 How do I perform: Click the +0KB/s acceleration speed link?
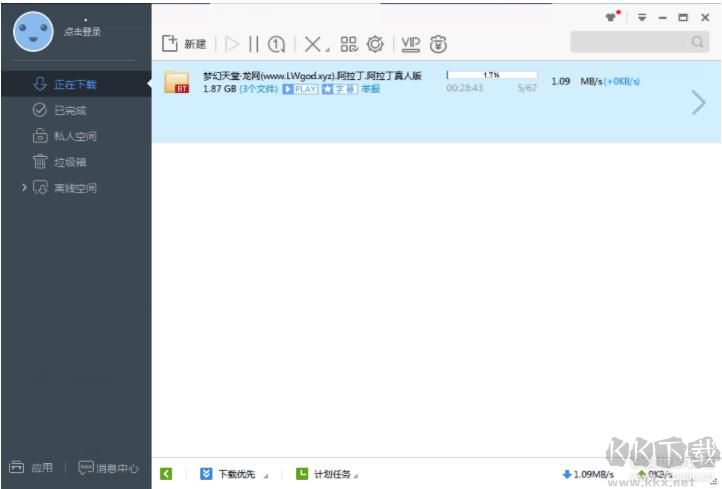[x=622, y=82]
